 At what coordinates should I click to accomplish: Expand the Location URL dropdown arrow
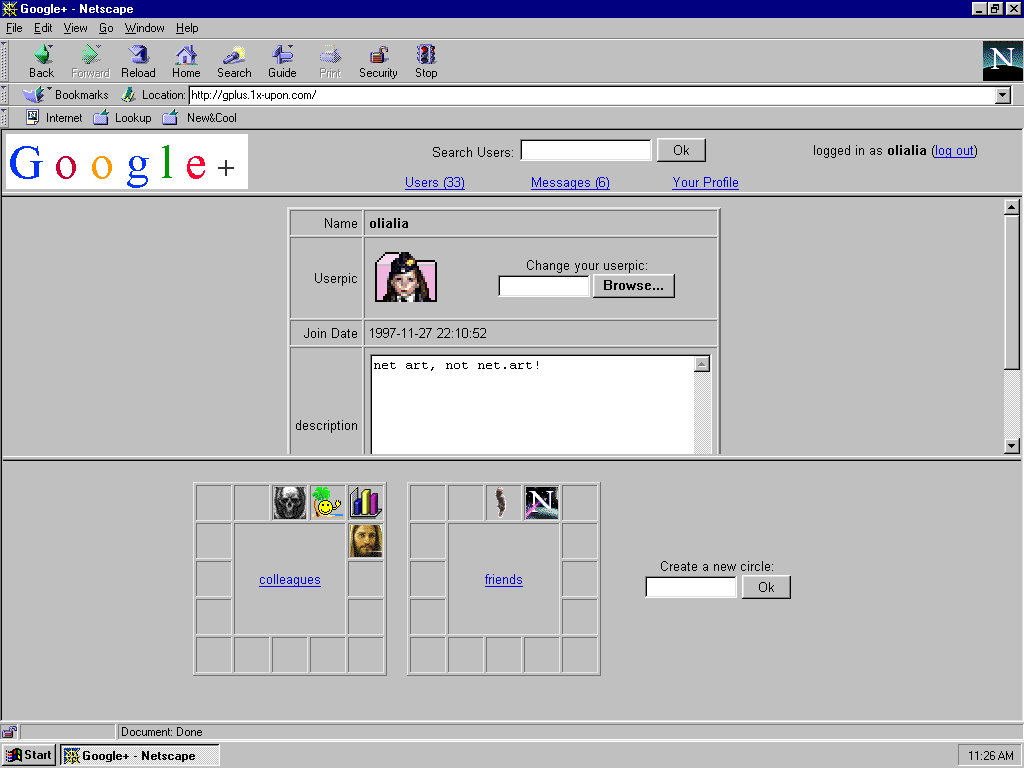coord(1003,96)
